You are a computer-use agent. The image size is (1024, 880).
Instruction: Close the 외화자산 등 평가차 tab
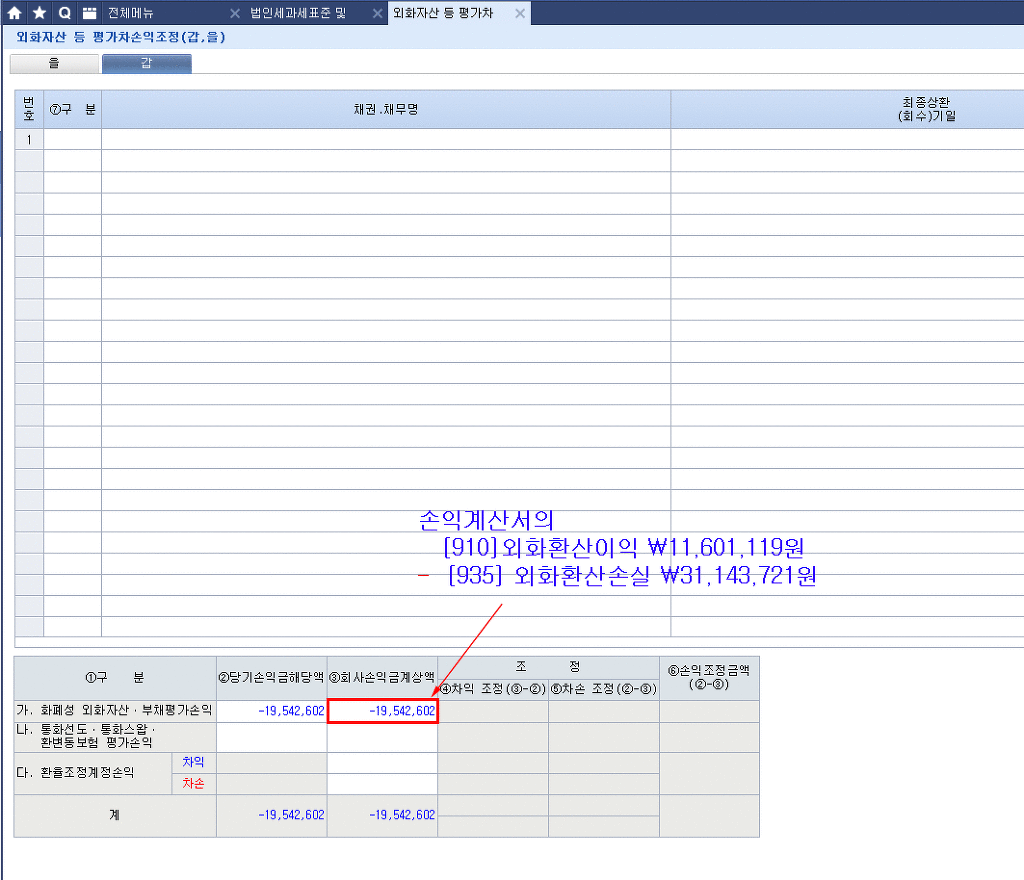520,13
